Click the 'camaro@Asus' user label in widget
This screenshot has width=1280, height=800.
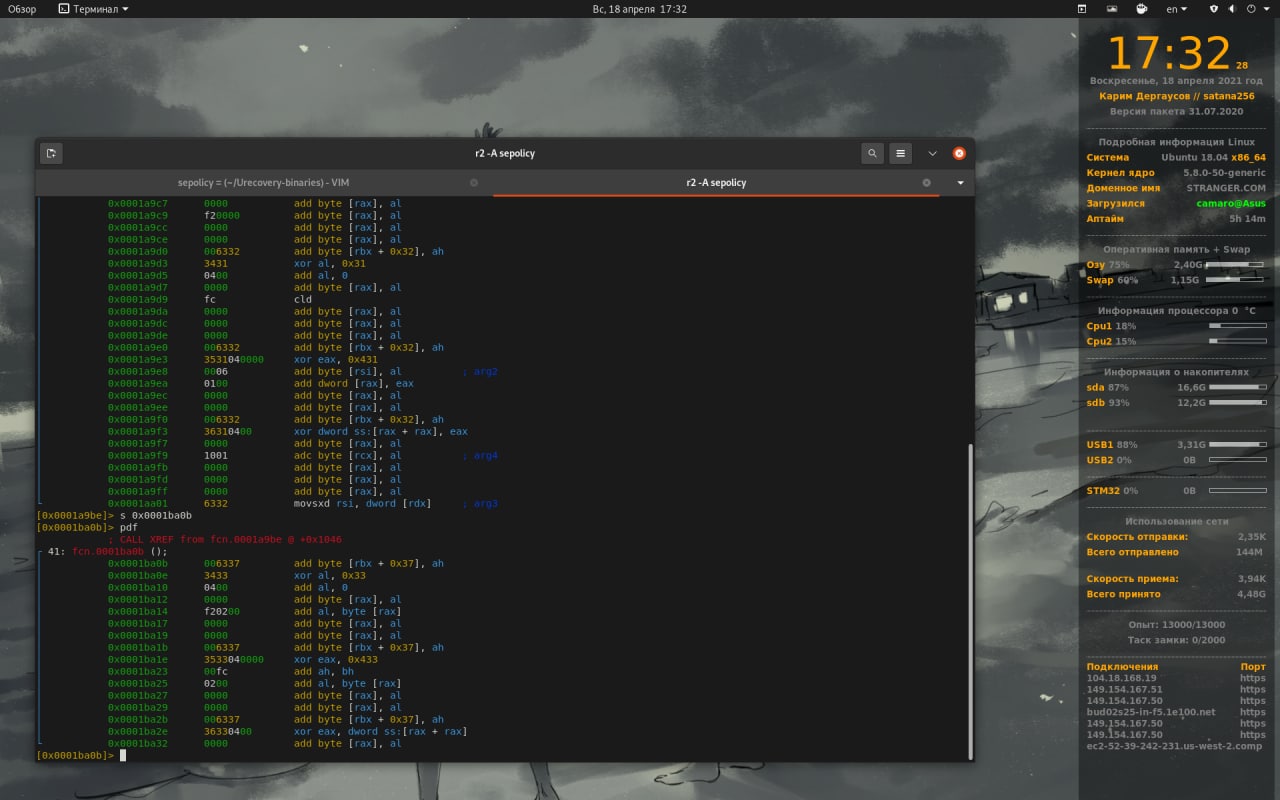[x=1231, y=203]
